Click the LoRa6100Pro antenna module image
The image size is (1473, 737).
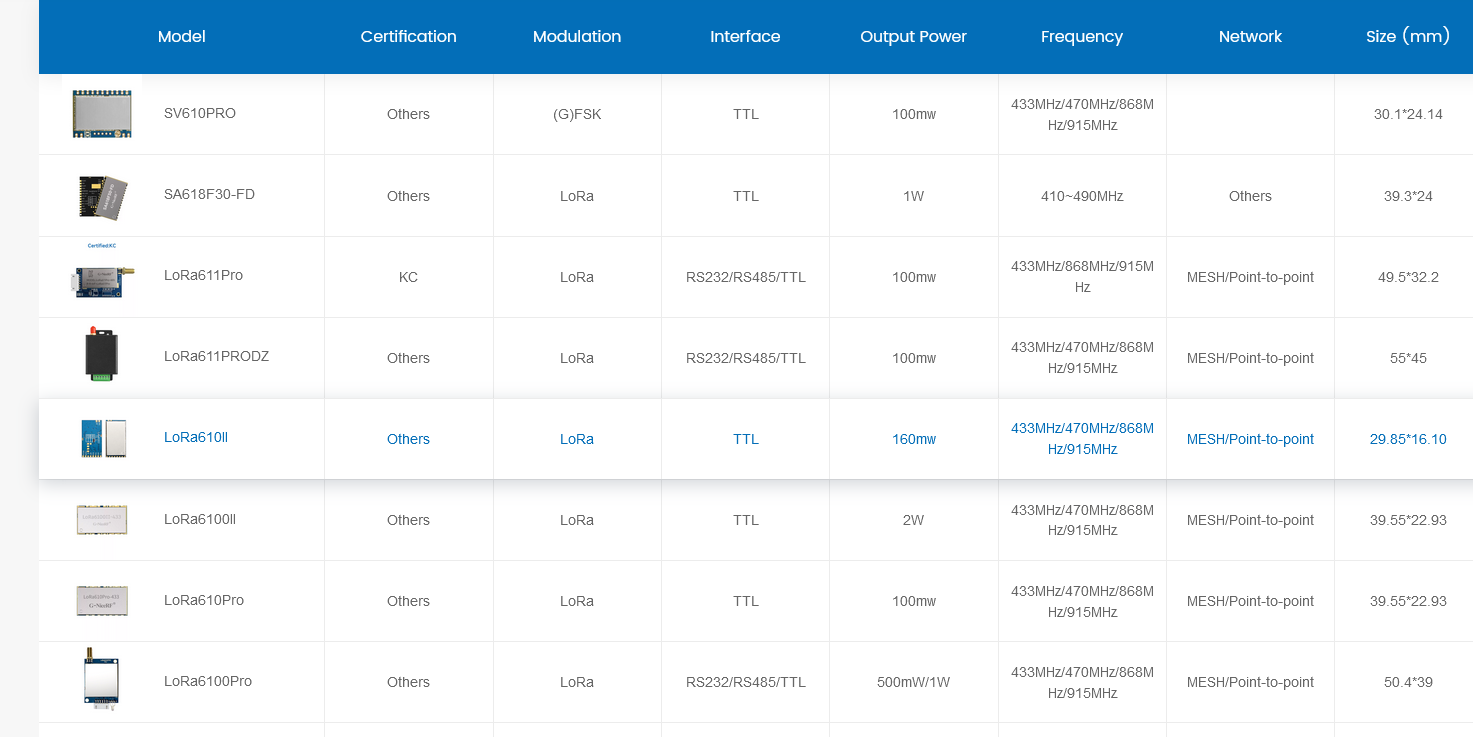(101, 681)
